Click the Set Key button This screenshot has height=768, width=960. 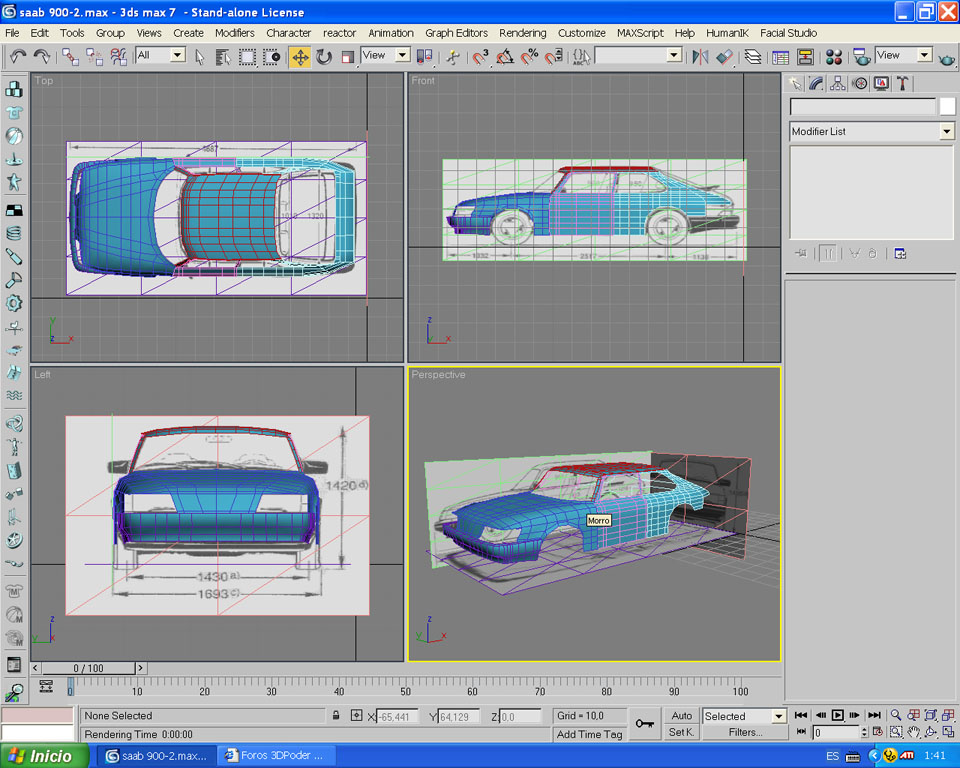point(681,732)
